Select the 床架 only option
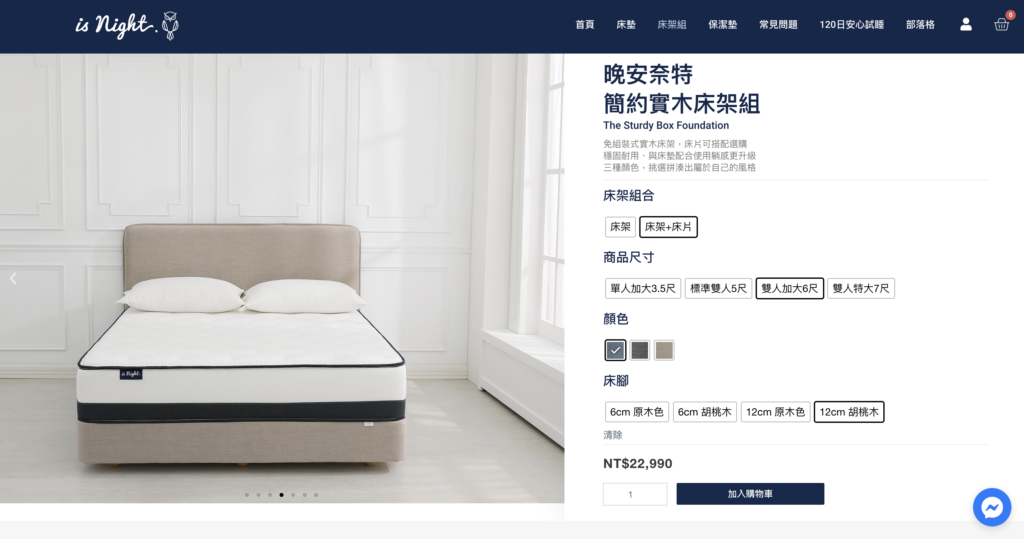Screen dimensions: 1024x539 [620, 227]
